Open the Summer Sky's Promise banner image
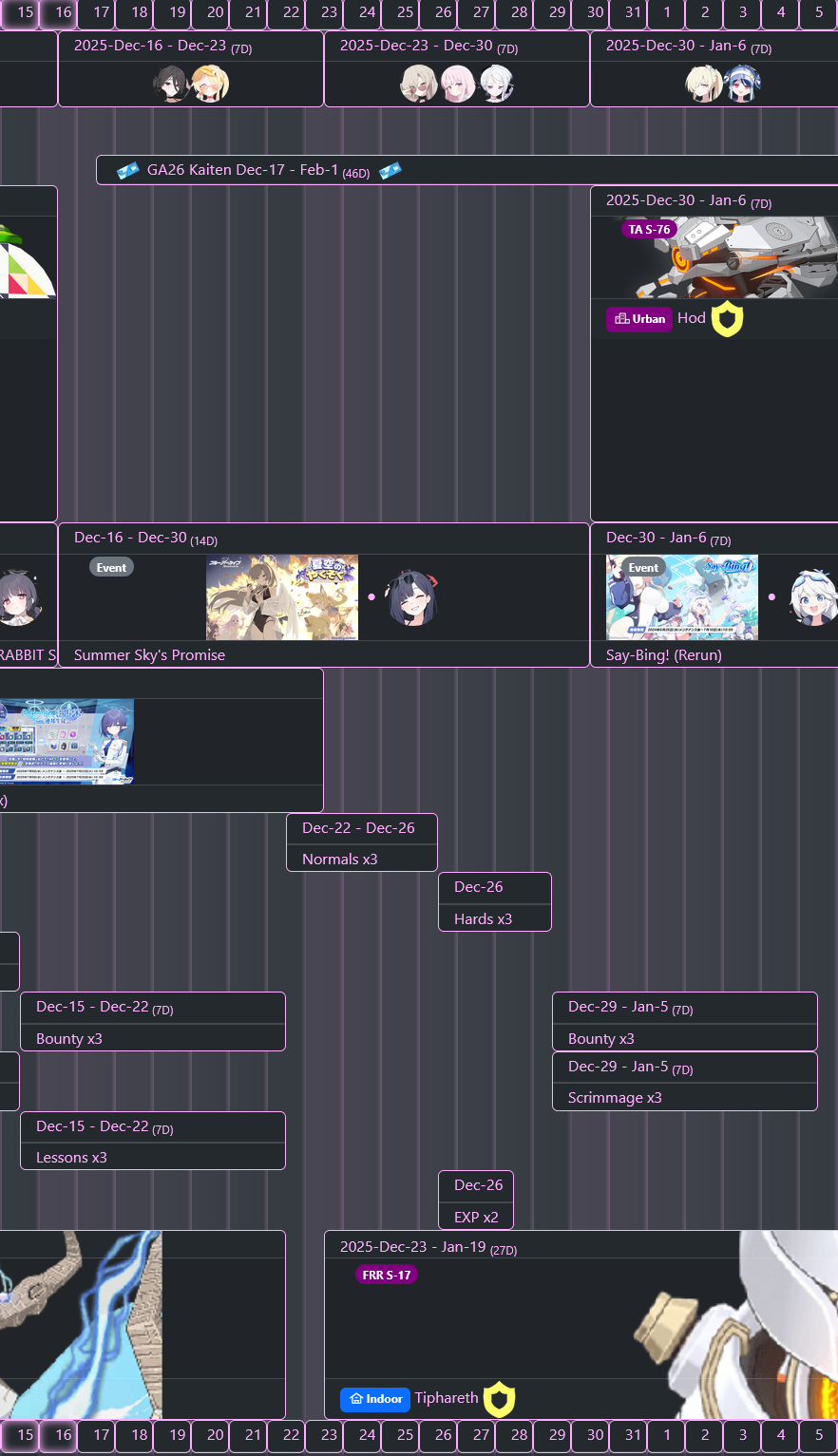This screenshot has width=838, height=1456. (282, 597)
